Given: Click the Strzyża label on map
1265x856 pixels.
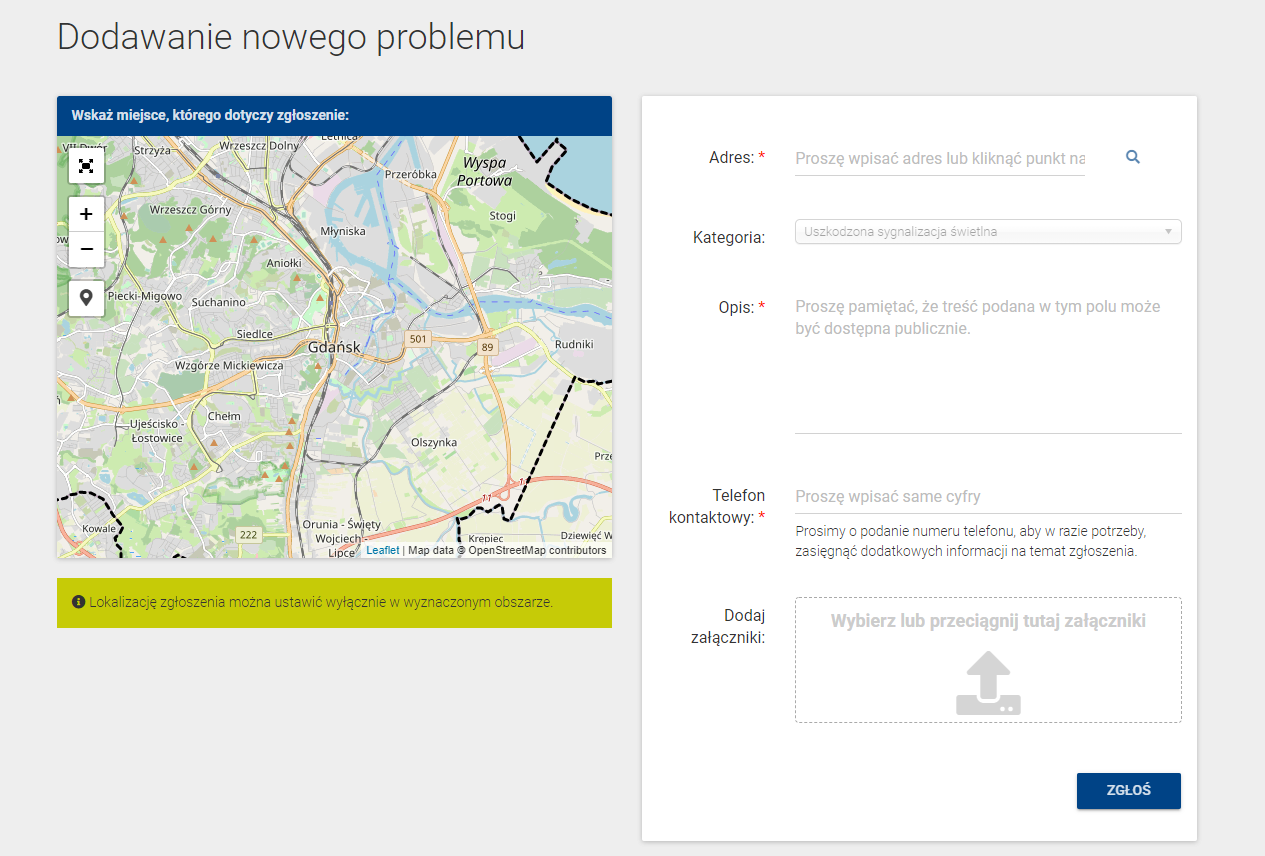Looking at the screenshot, I should (x=153, y=150).
